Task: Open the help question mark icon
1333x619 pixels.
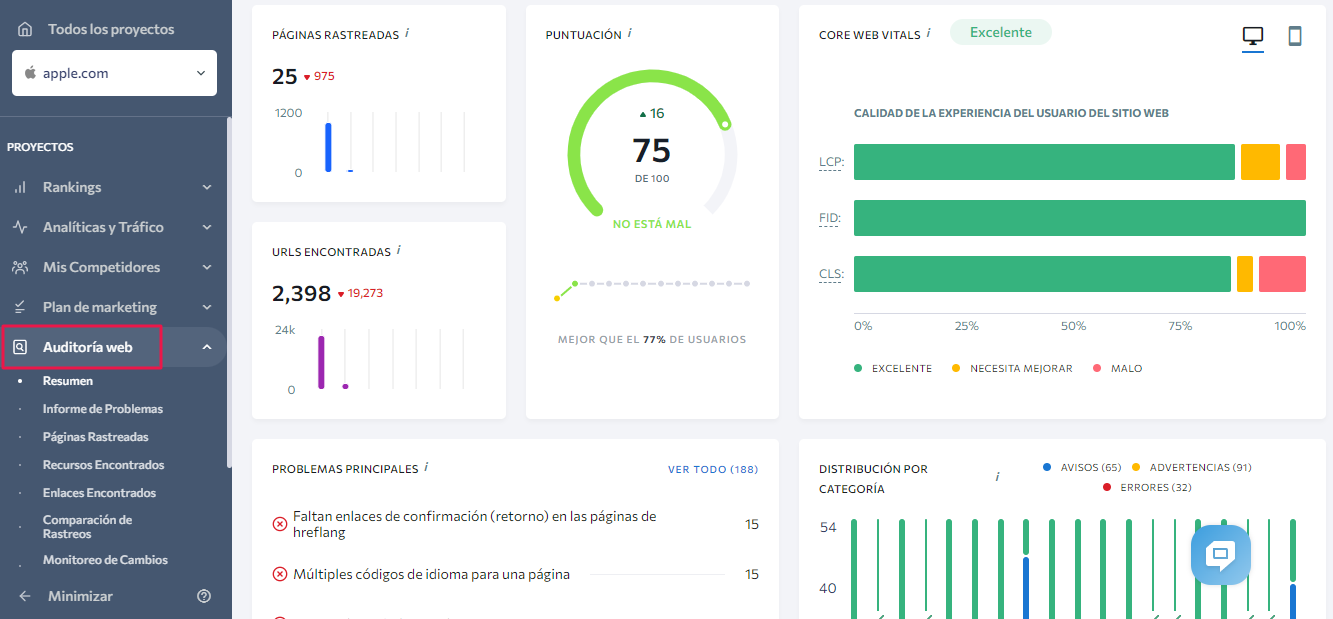Action: click(204, 596)
